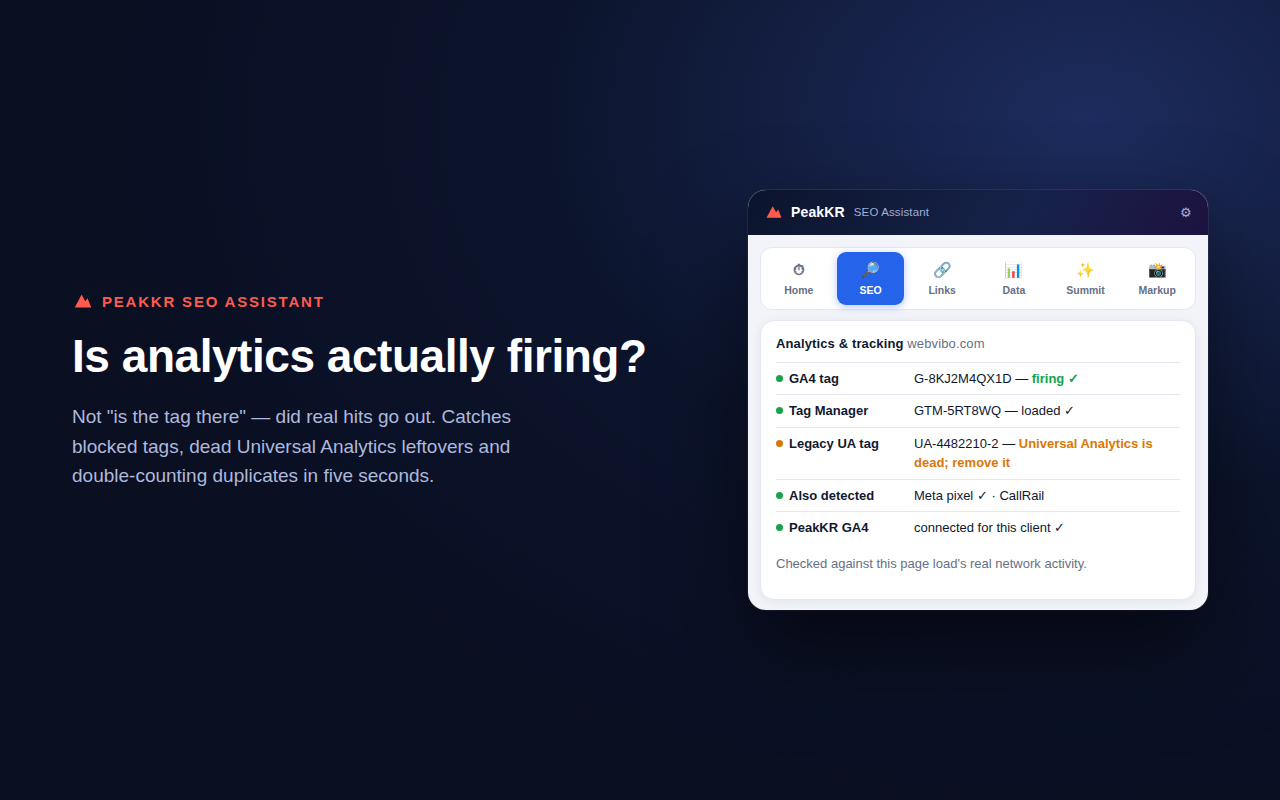Select the GTM-5RT8WQ loaded value

point(994,410)
